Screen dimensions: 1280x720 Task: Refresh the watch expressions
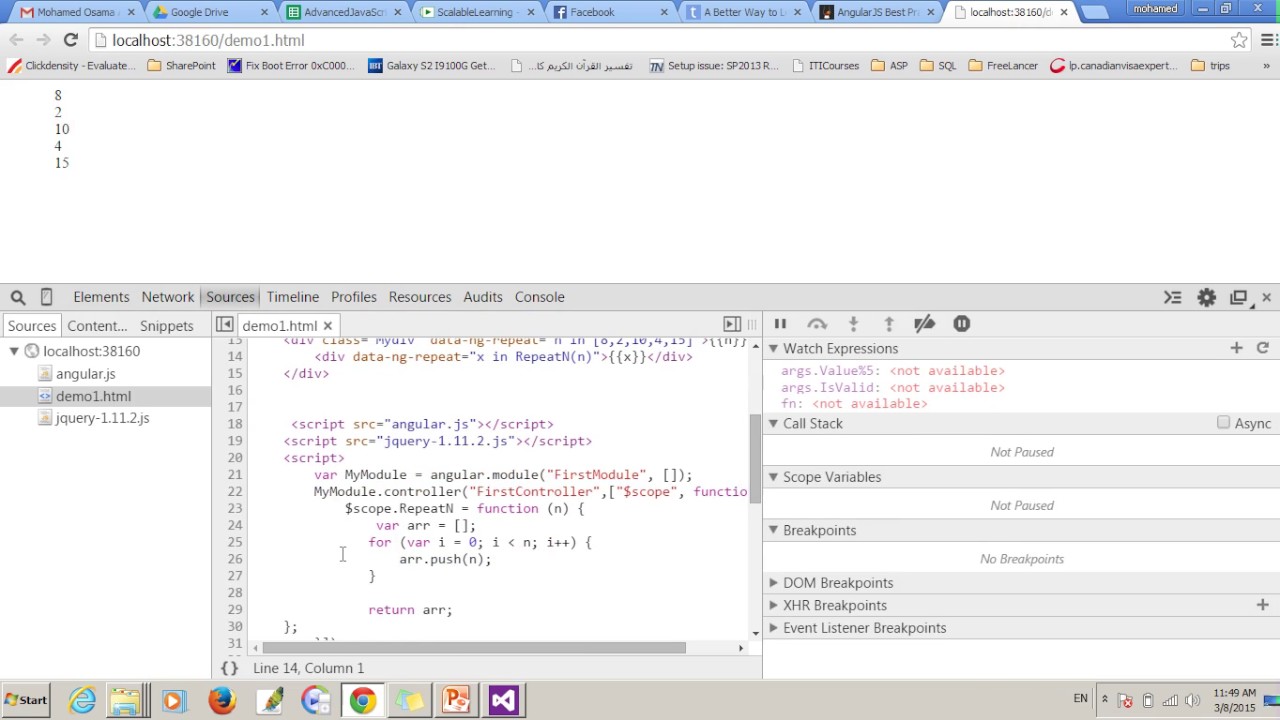(x=1263, y=348)
